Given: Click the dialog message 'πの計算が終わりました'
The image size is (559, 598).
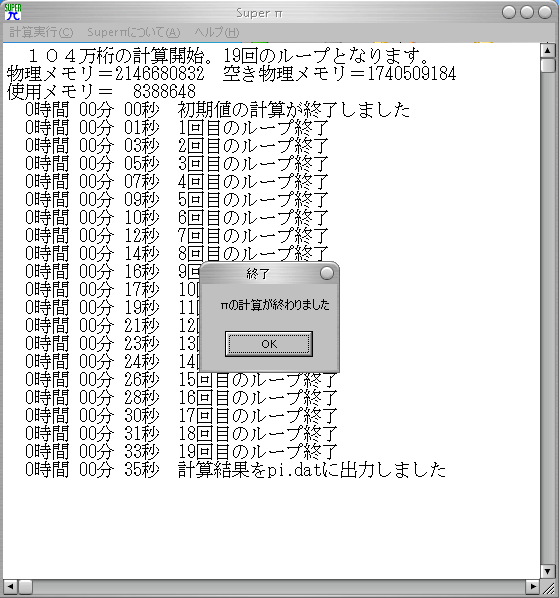Looking at the screenshot, I should pyautogui.click(x=275, y=305).
